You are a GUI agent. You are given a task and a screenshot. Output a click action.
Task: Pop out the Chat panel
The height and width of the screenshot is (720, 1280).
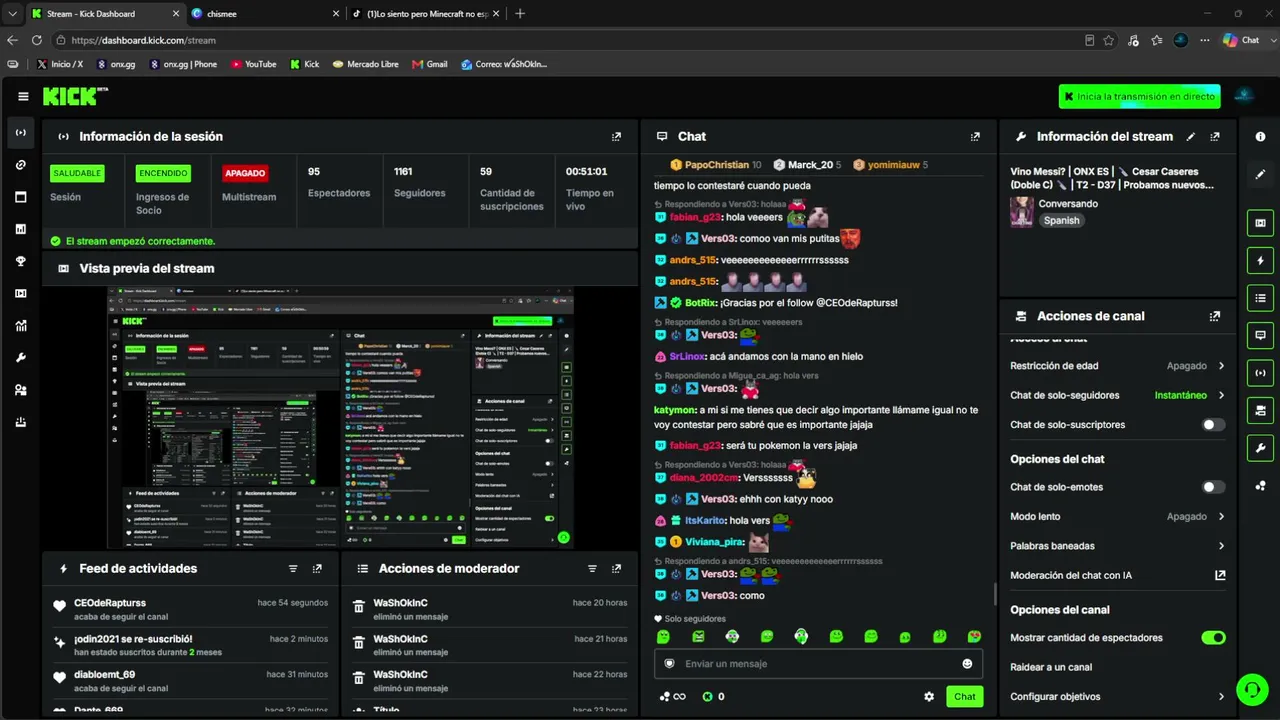tap(975, 136)
